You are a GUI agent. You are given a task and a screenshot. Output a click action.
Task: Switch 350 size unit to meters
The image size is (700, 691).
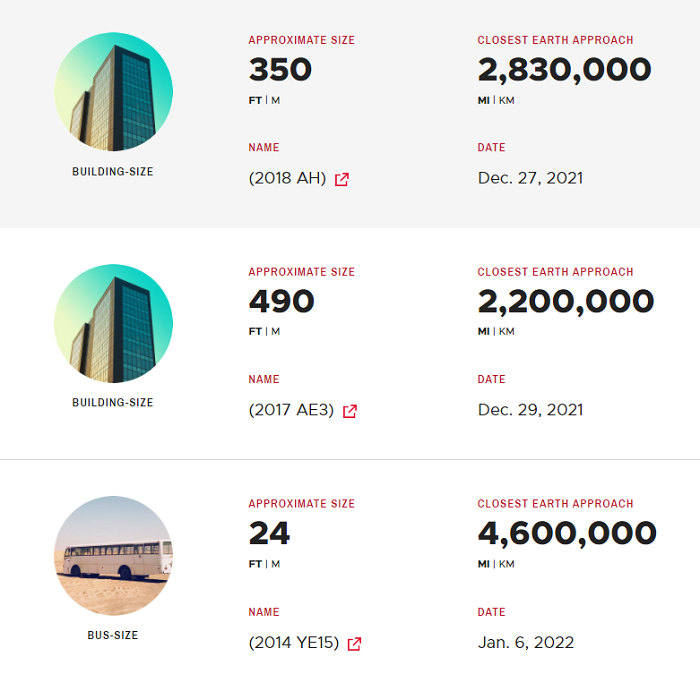coord(275,100)
